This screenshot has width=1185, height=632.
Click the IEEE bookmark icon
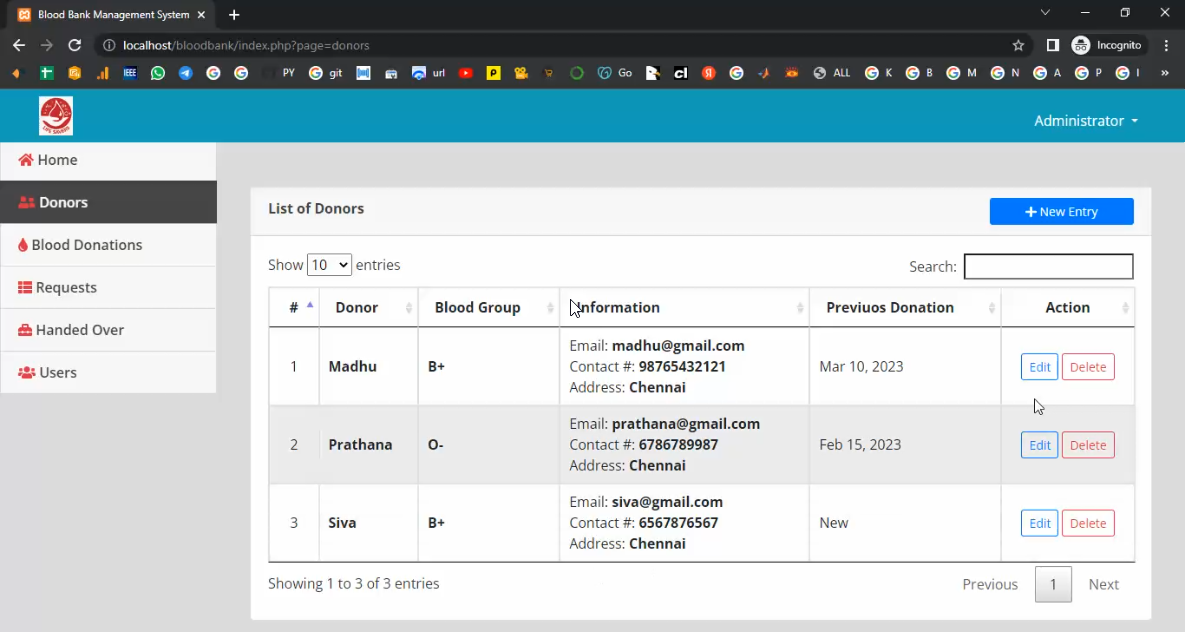point(130,73)
